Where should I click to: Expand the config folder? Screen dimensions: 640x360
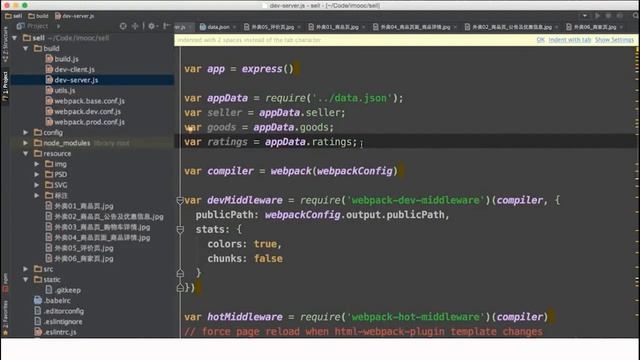pyautogui.click(x=26, y=133)
